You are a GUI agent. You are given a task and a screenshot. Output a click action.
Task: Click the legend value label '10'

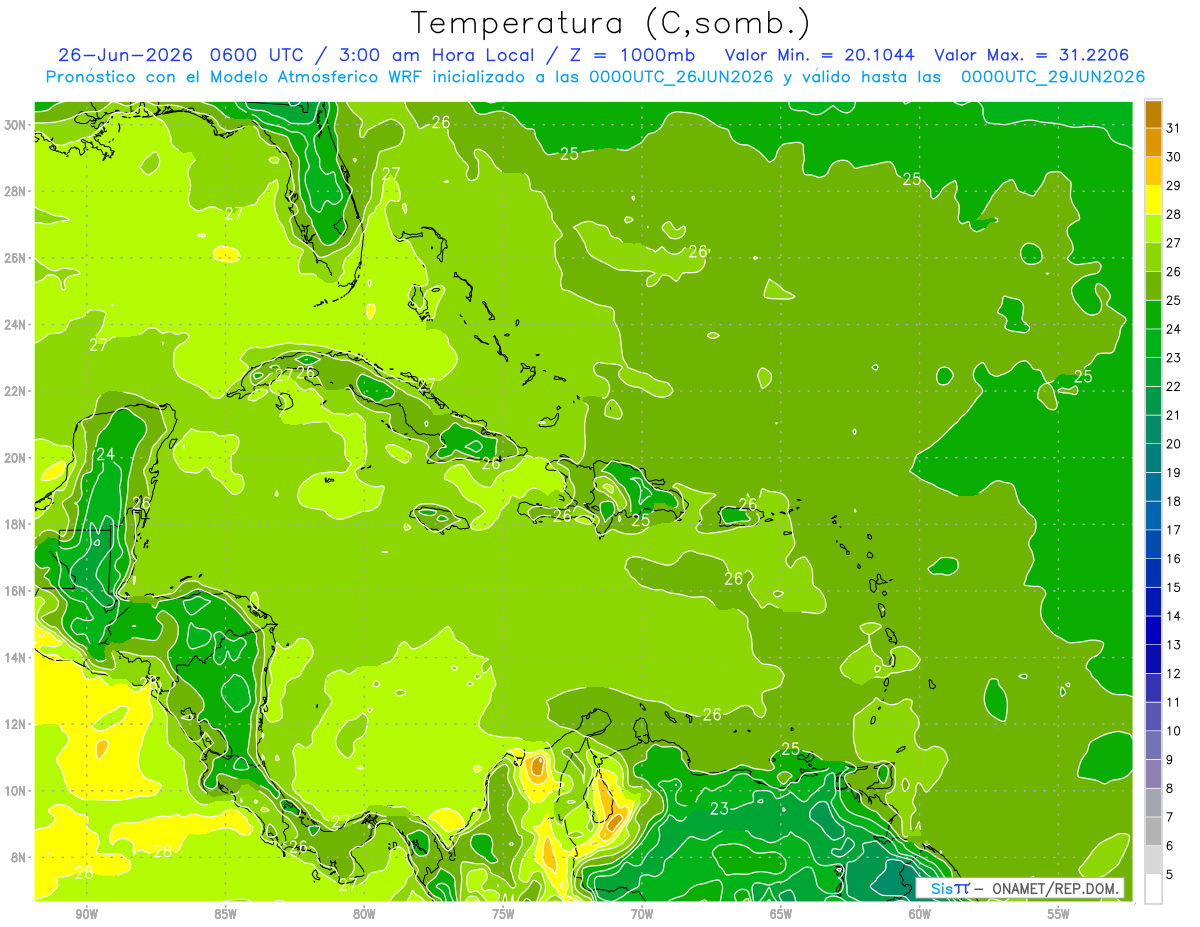tap(1174, 731)
